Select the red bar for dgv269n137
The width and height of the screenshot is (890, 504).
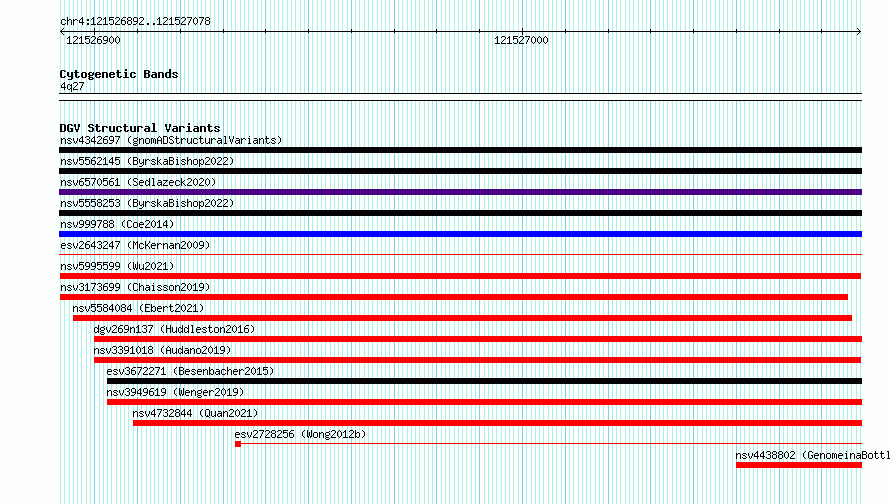pyautogui.click(x=478, y=339)
